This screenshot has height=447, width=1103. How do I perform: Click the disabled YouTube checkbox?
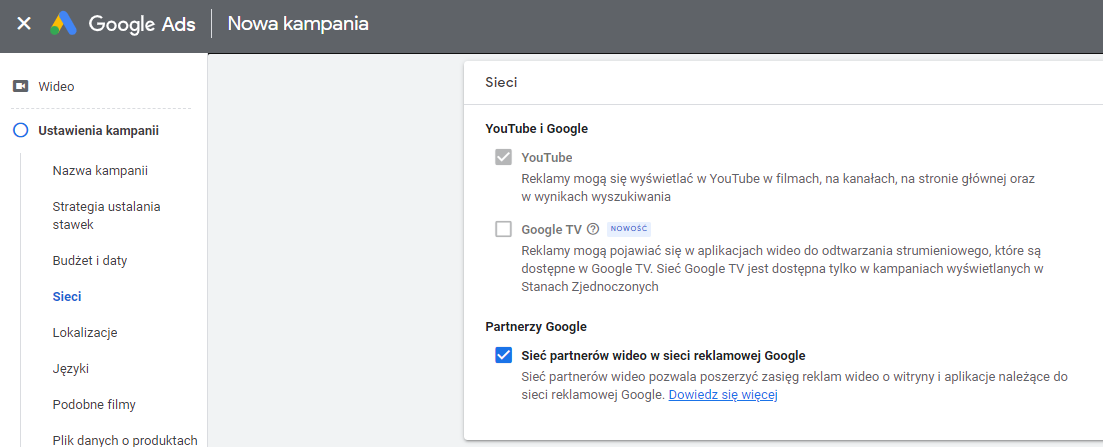coord(503,157)
